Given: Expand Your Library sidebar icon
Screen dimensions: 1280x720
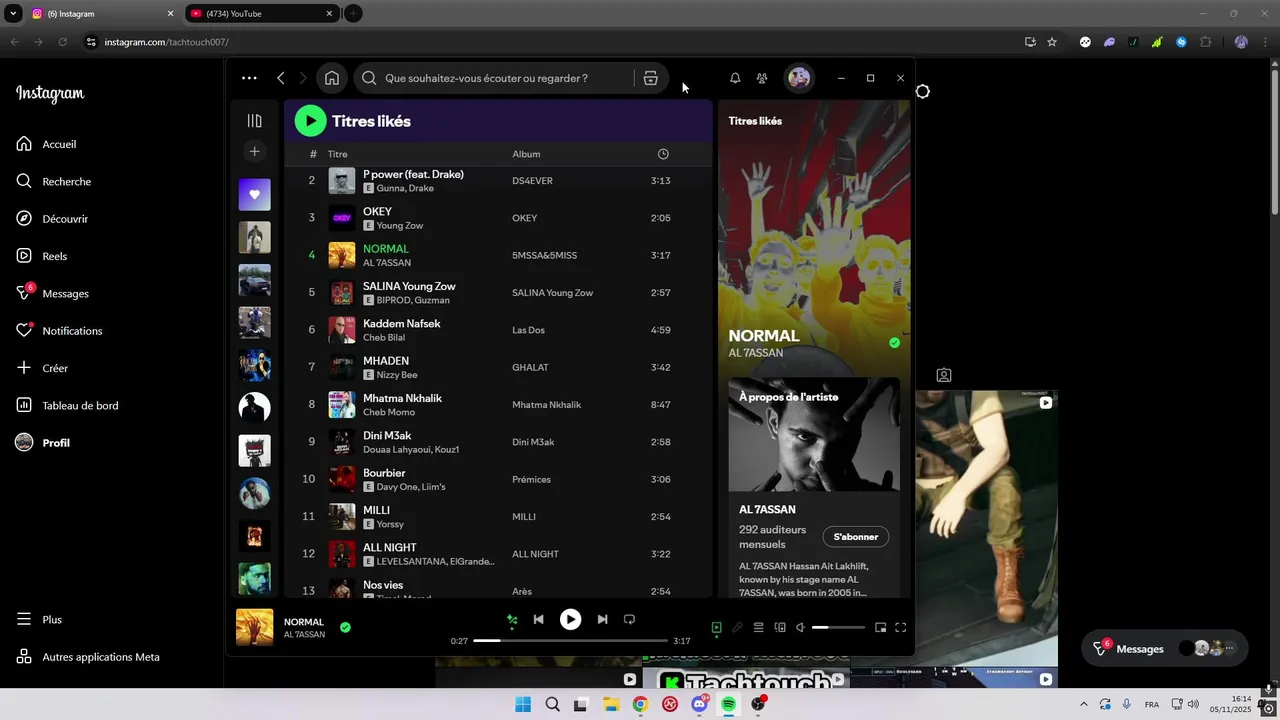Looking at the screenshot, I should click(x=254, y=121).
